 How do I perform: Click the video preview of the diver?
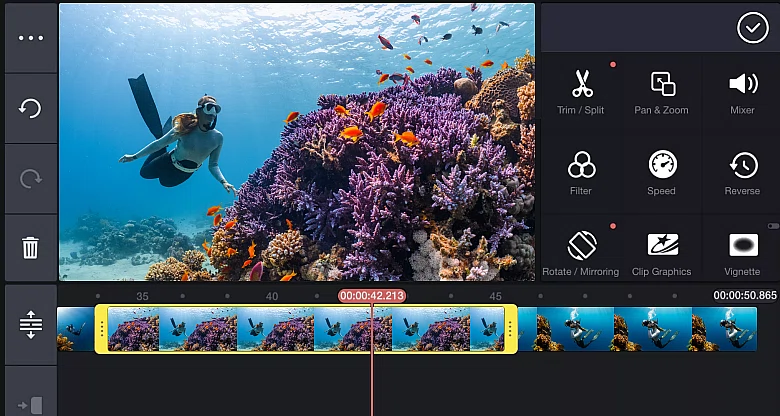(297, 142)
